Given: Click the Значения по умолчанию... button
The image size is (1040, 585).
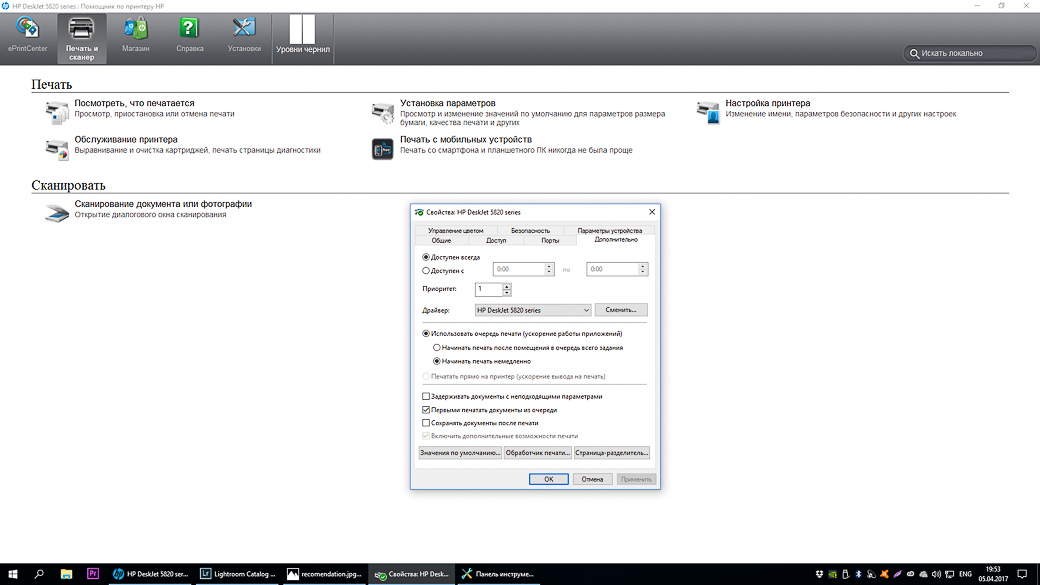Looking at the screenshot, I should pos(460,453).
